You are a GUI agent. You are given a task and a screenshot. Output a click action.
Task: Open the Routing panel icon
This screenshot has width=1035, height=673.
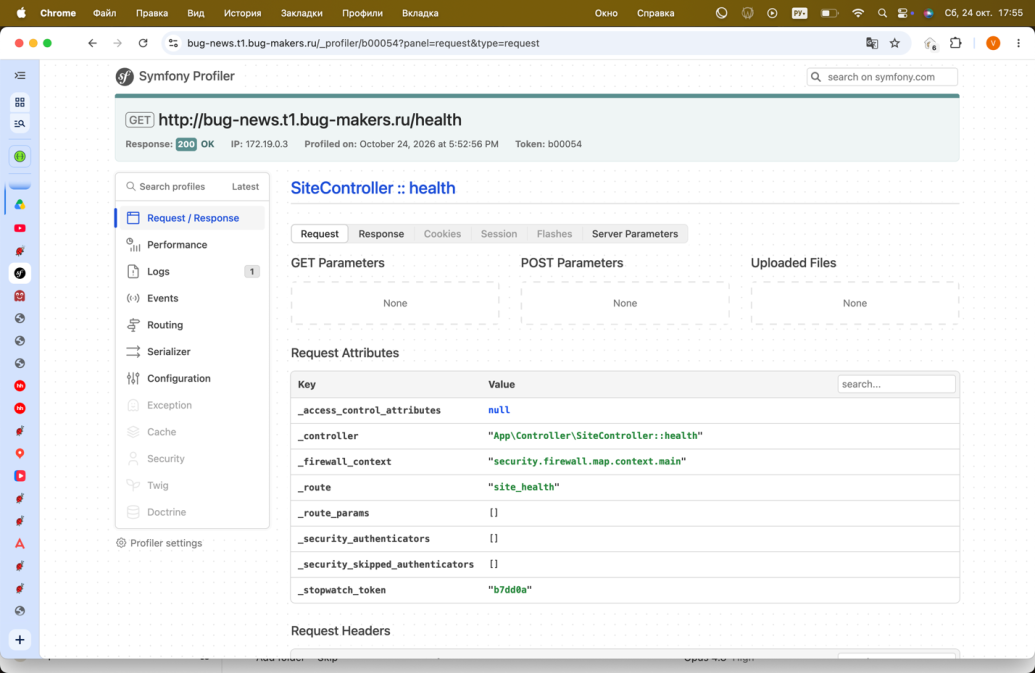(133, 325)
